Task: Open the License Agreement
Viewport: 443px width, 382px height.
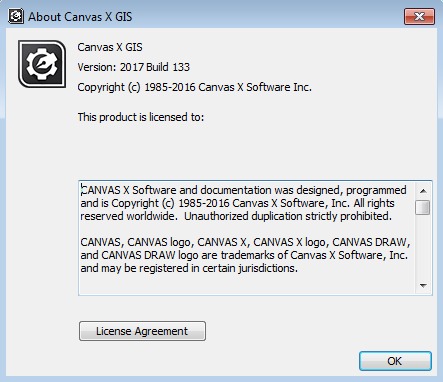Action: pyautogui.click(x=142, y=331)
